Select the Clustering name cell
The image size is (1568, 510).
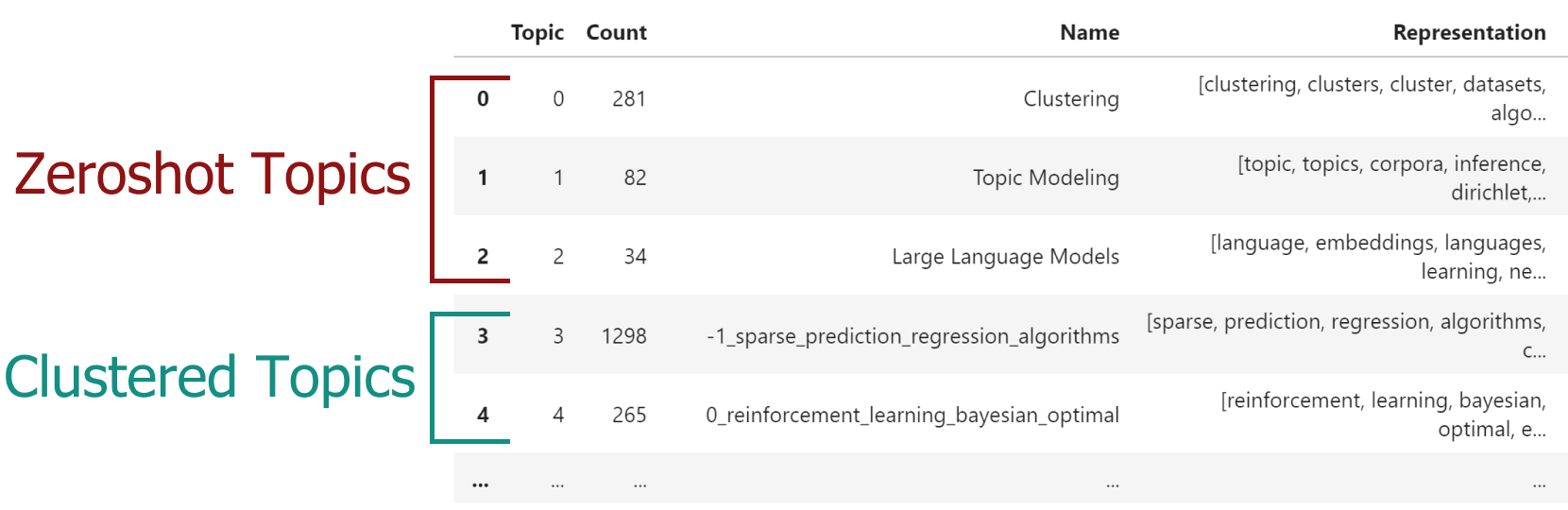(x=1070, y=99)
